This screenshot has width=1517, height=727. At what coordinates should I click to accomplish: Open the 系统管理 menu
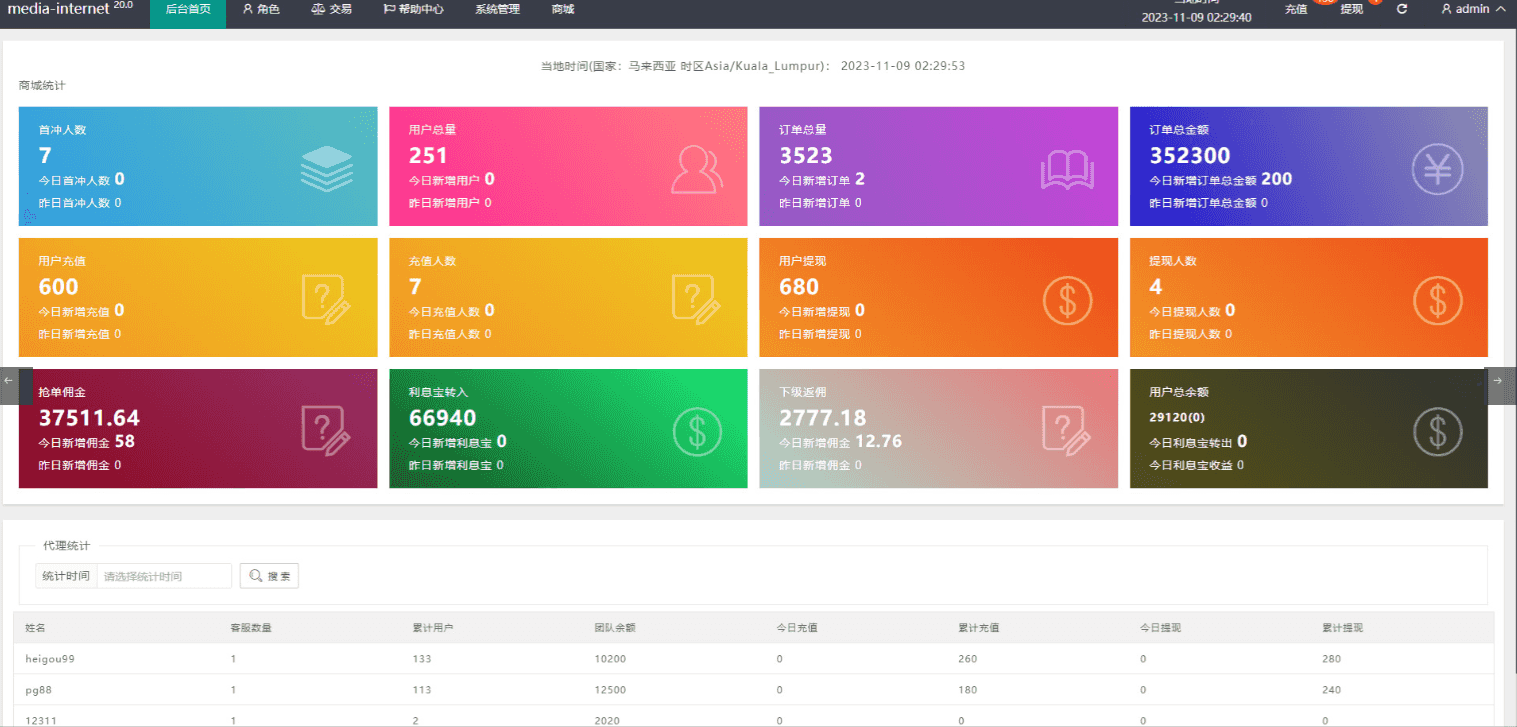tap(497, 9)
